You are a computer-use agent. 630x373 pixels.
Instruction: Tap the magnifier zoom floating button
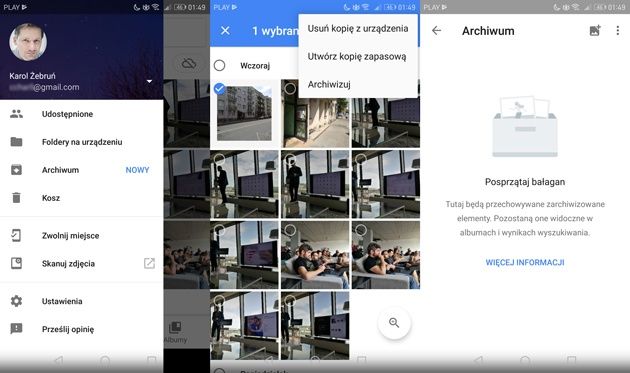click(x=394, y=323)
